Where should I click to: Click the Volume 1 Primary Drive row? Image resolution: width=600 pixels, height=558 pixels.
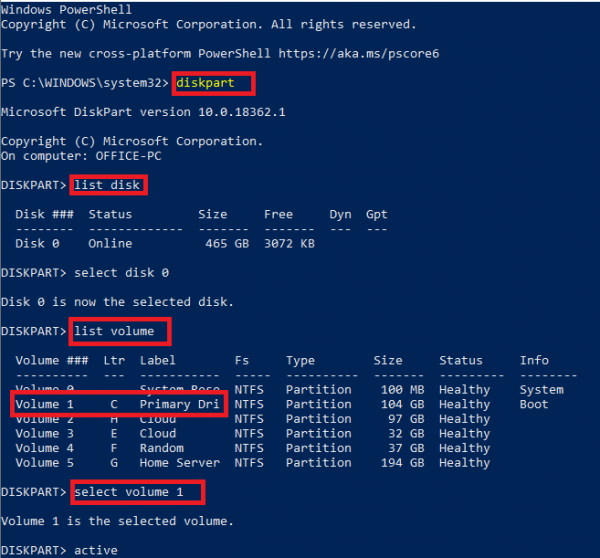coord(120,404)
